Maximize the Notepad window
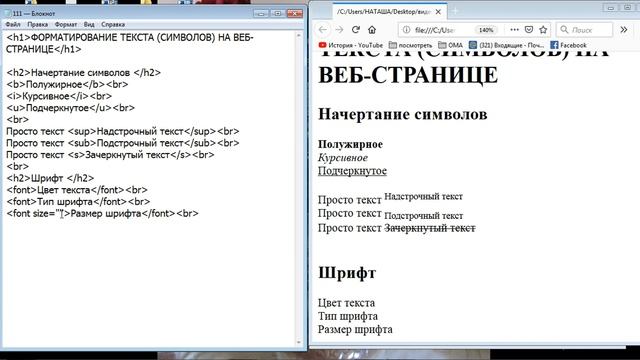640x360 pixels. click(x=278, y=13)
